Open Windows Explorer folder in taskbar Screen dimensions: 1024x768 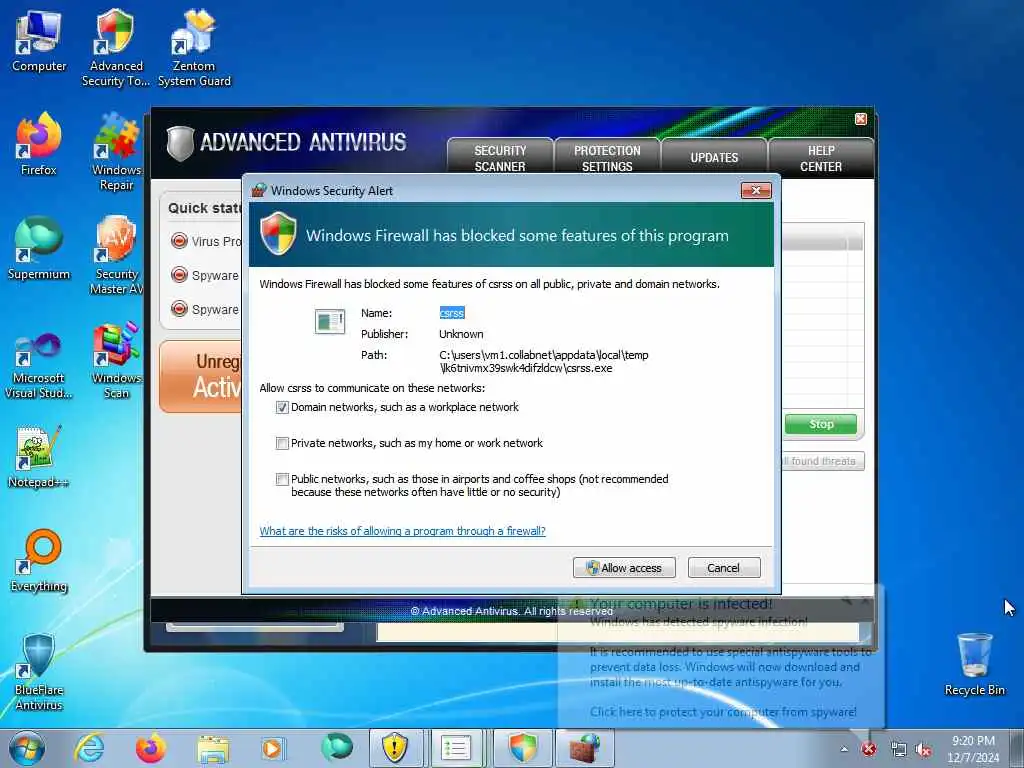(213, 748)
